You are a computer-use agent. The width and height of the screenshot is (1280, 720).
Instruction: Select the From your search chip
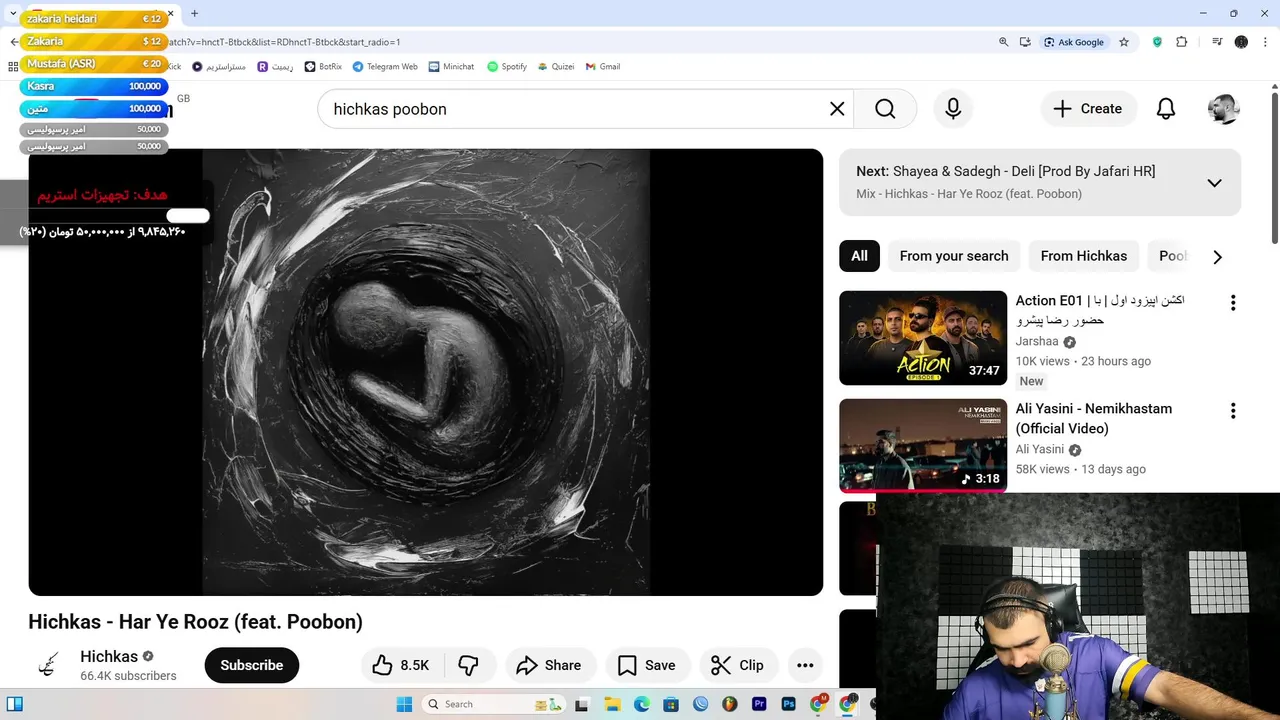pos(954,256)
